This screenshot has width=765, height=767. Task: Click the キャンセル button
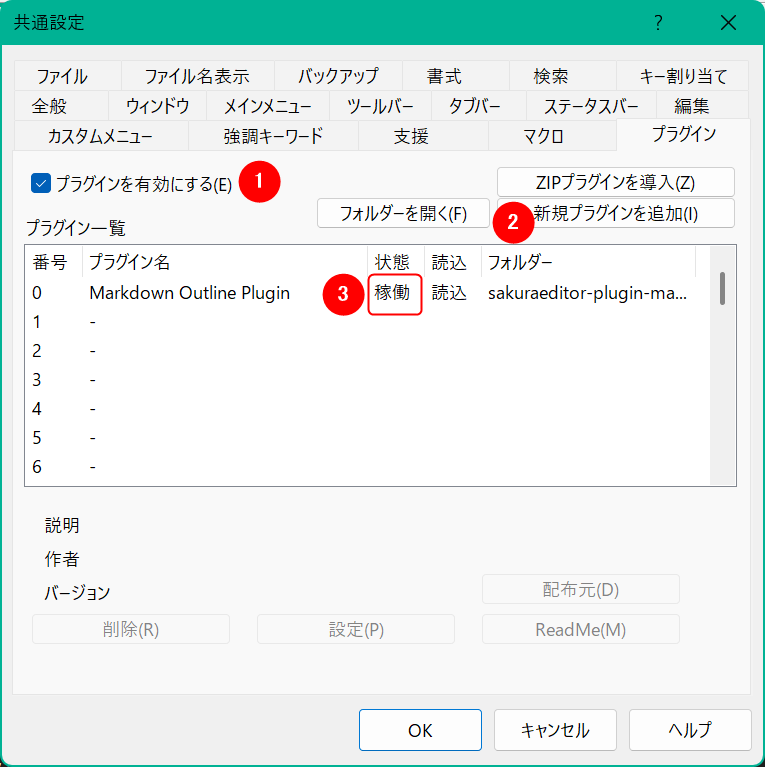[x=555, y=730]
